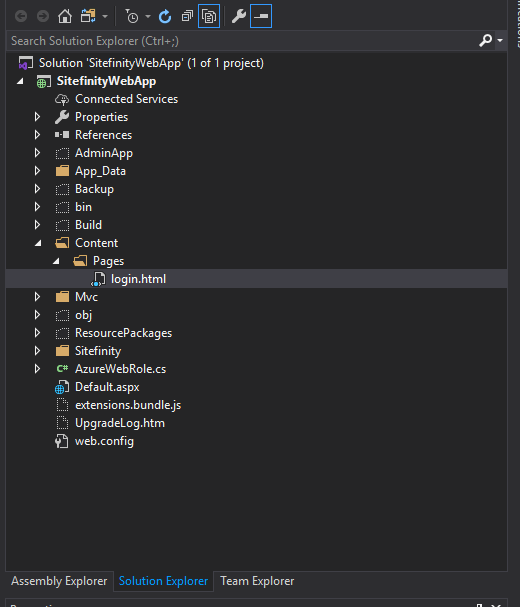Expand the App_Data folder
The image size is (520, 607).
coord(37,171)
